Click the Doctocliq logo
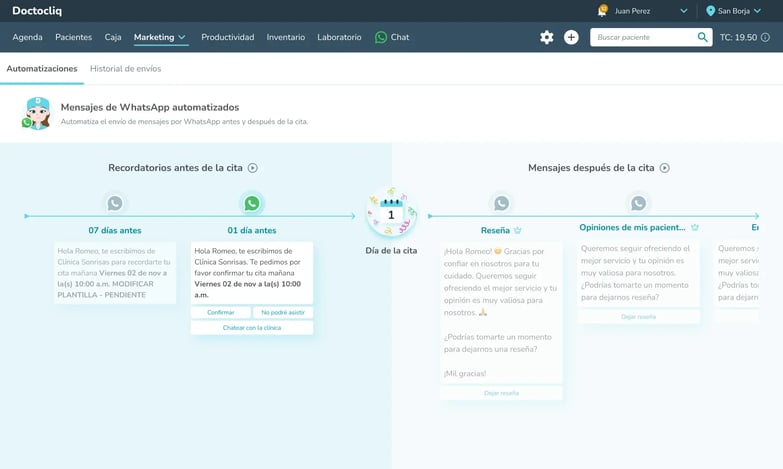783x469 pixels. tap(37, 10)
